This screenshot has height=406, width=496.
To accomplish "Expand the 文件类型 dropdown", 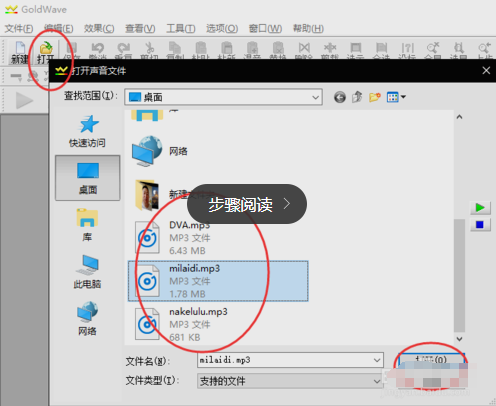I will (377, 381).
